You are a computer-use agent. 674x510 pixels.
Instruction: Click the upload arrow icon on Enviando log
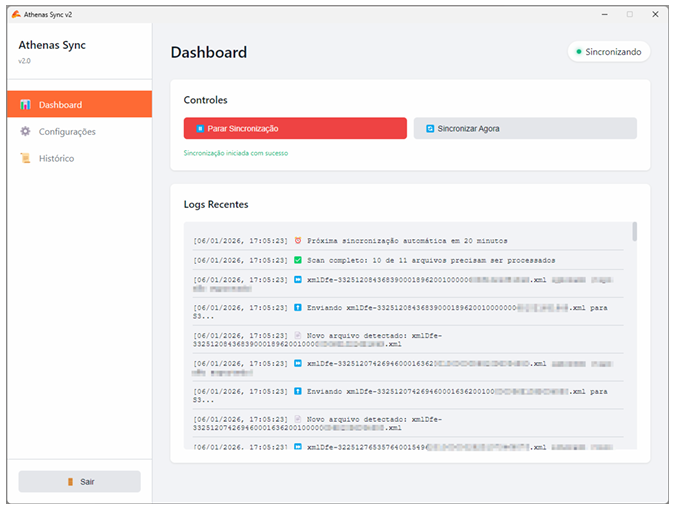pos(298,307)
